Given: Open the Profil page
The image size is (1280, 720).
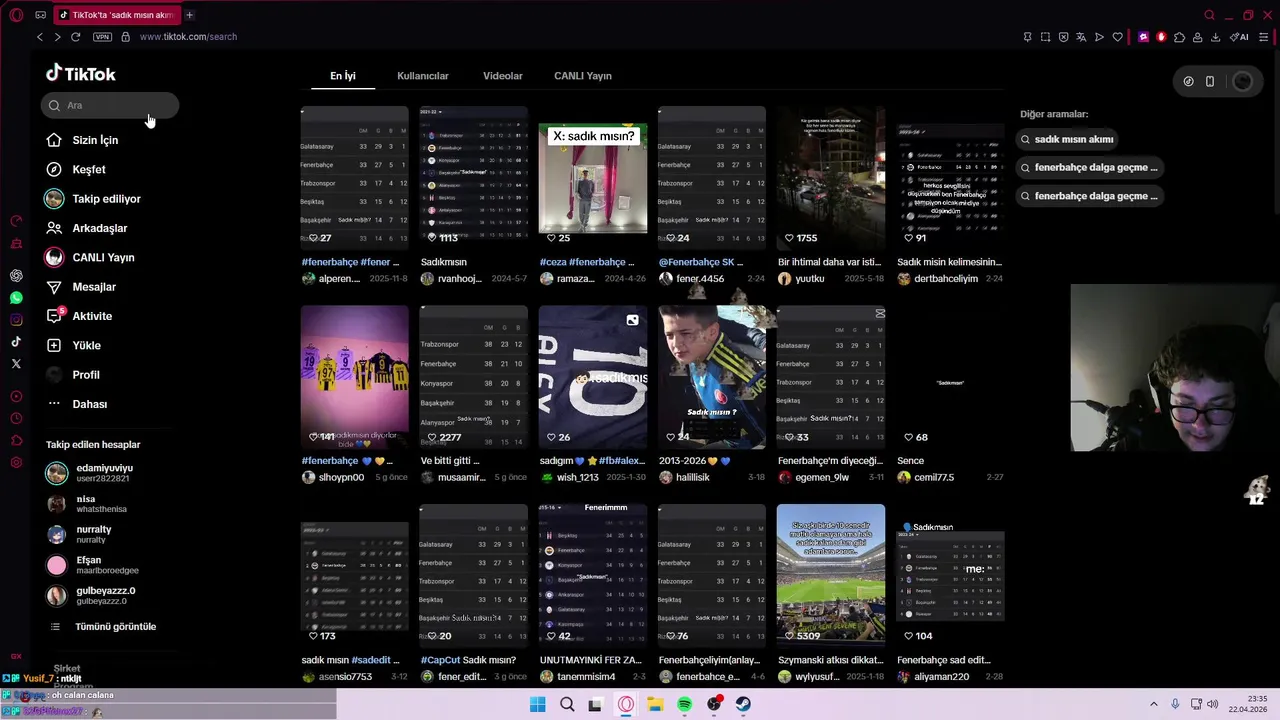Looking at the screenshot, I should (x=72, y=375).
